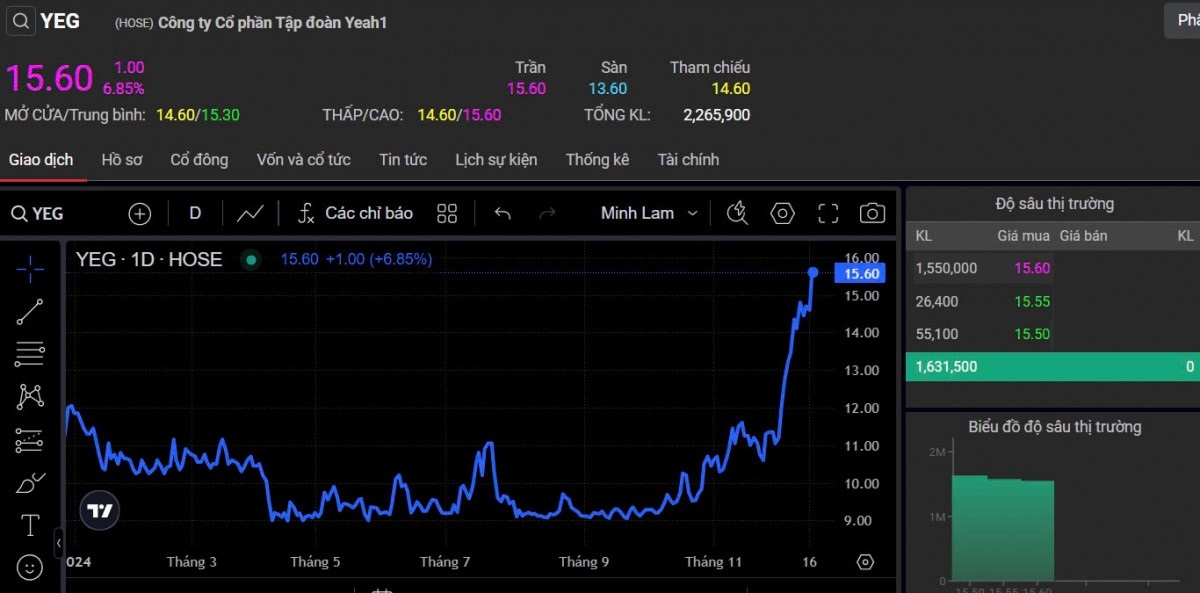Add a comparison symbol with plus icon

(x=140, y=213)
